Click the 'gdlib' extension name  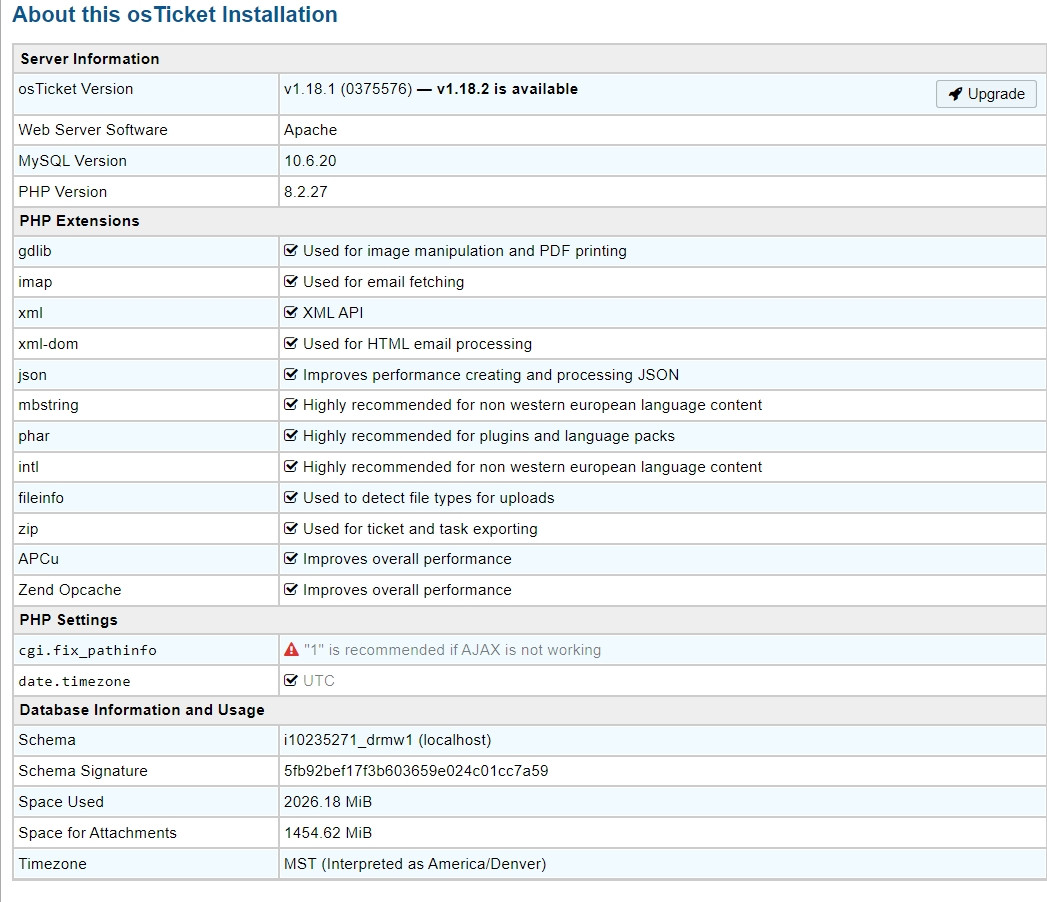(35, 251)
